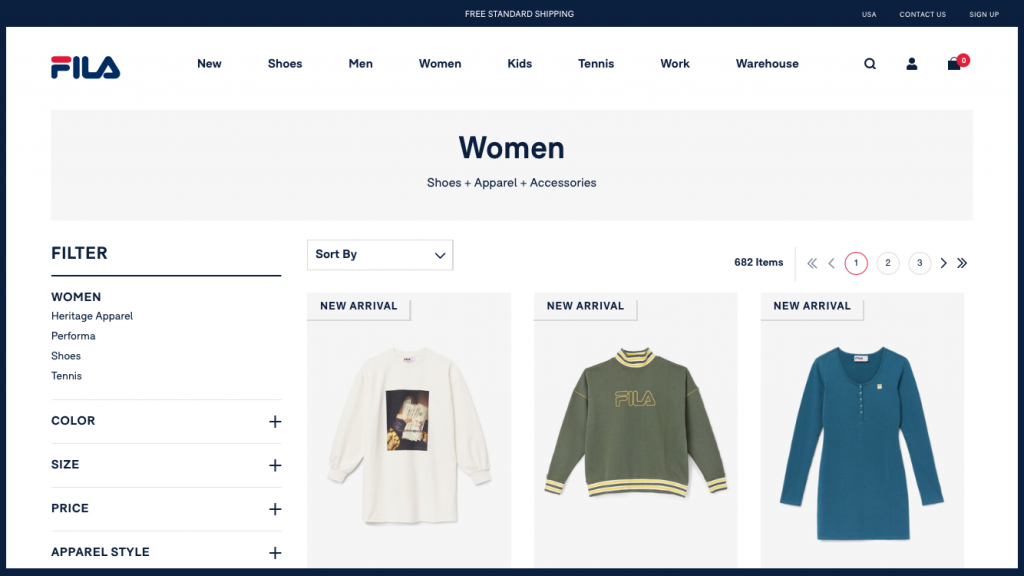This screenshot has width=1024, height=576.
Task: Open the shopping cart icon
Action: point(955,64)
